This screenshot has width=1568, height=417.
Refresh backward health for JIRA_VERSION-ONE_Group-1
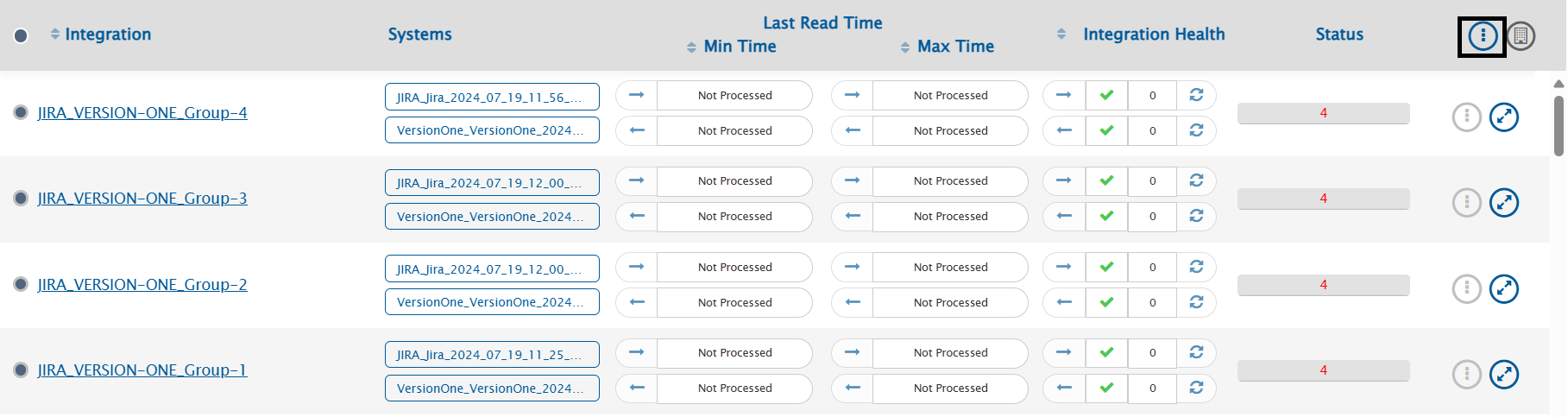pos(1196,388)
